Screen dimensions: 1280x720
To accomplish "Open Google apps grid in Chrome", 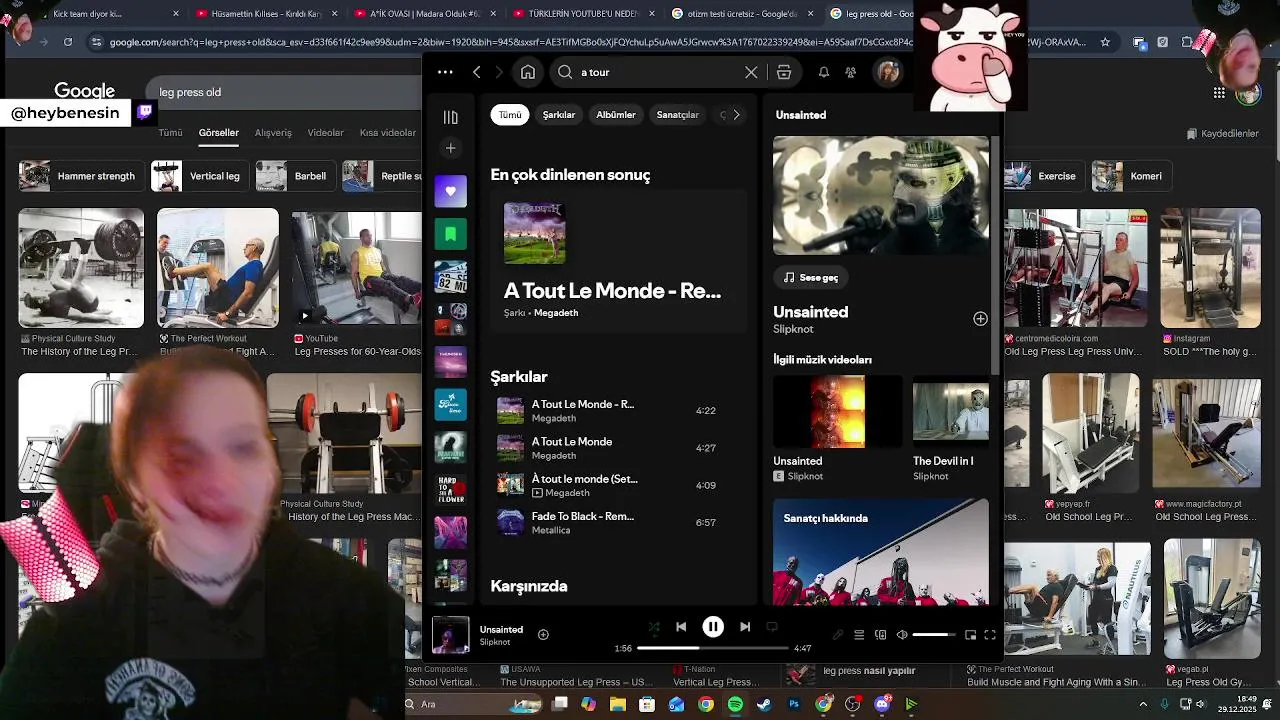I will click(x=1219, y=92).
